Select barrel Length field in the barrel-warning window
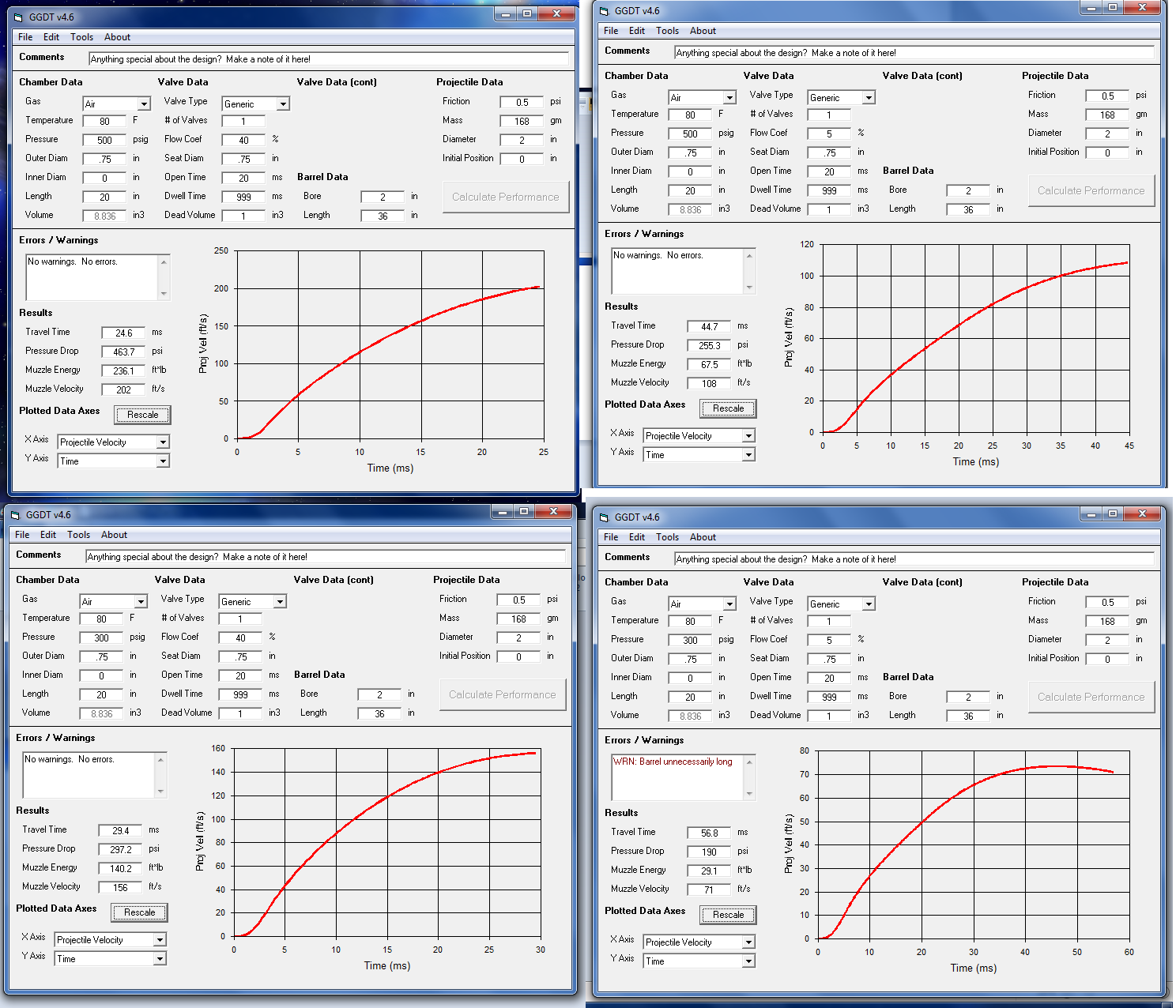Screen dimensions: 1176x1008 [x=968, y=716]
